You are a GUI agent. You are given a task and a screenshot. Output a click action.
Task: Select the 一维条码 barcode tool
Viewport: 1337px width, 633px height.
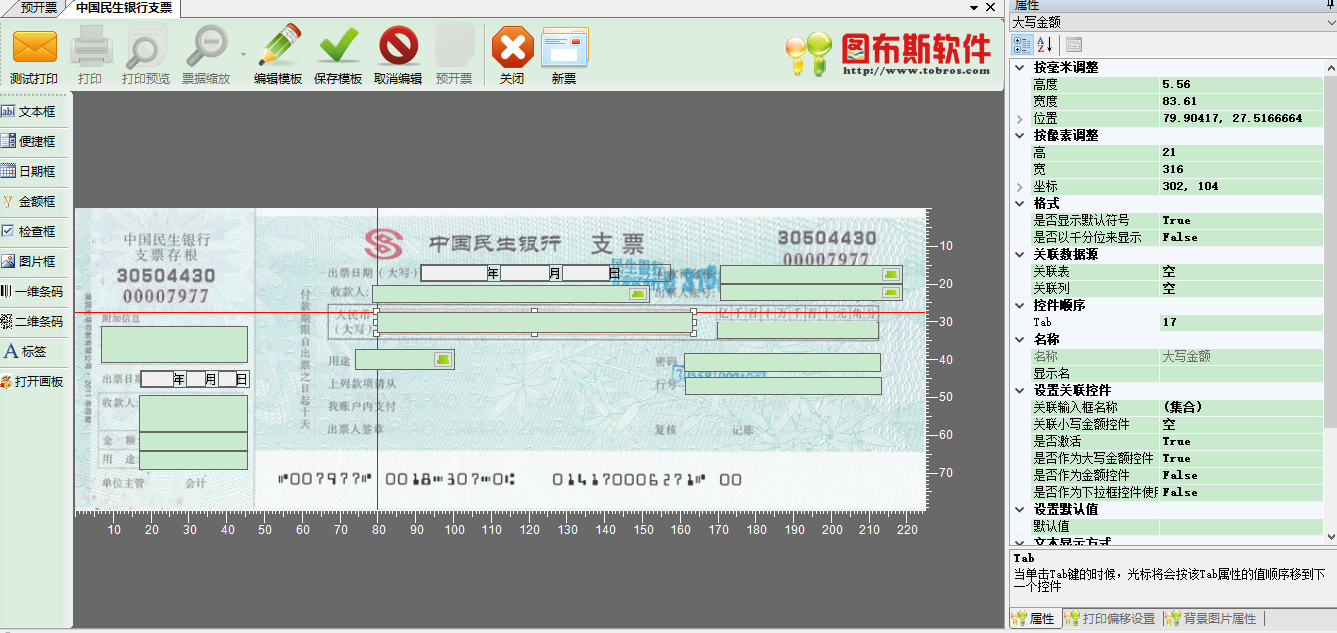(35, 292)
